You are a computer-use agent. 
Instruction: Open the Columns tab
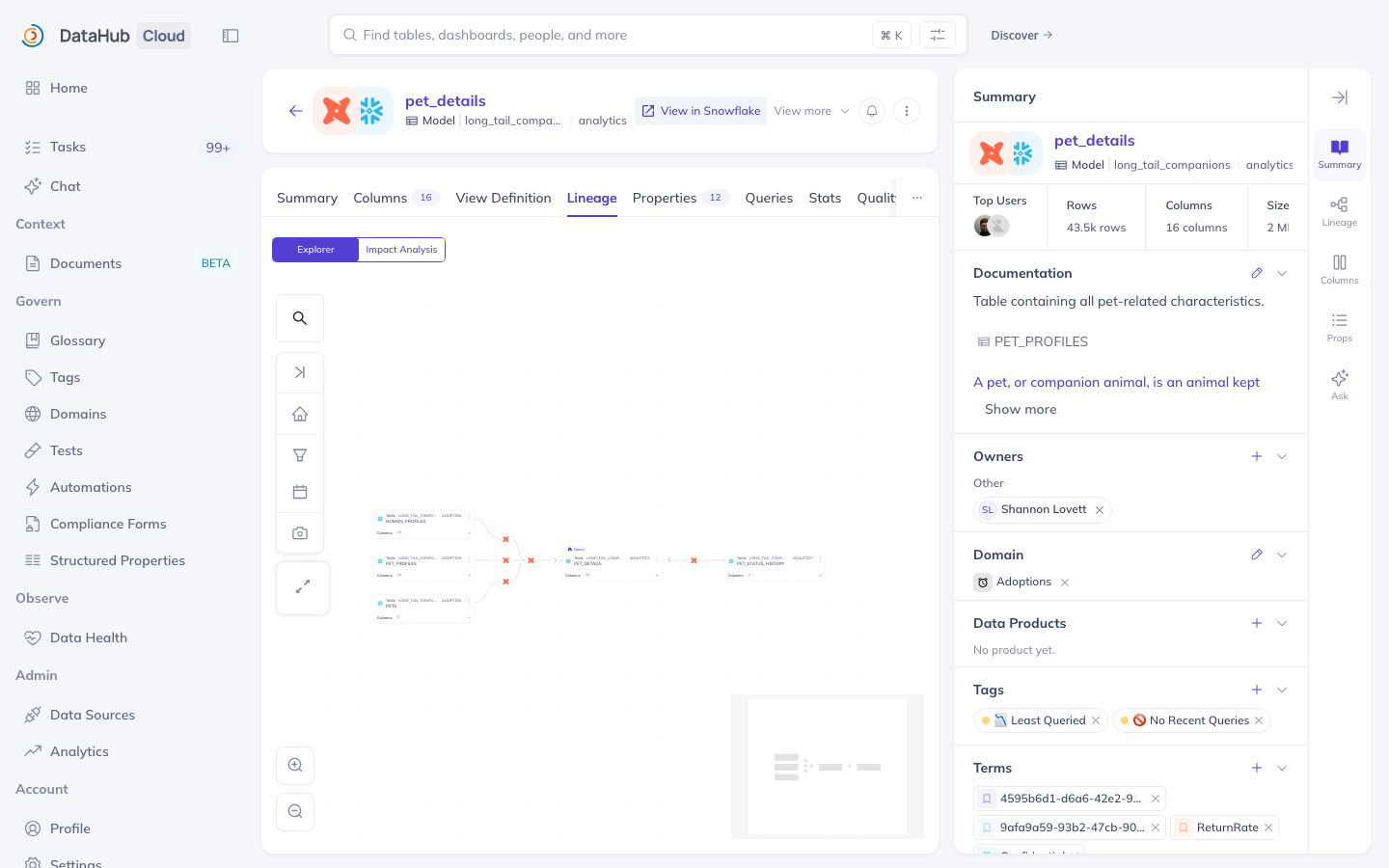396,198
